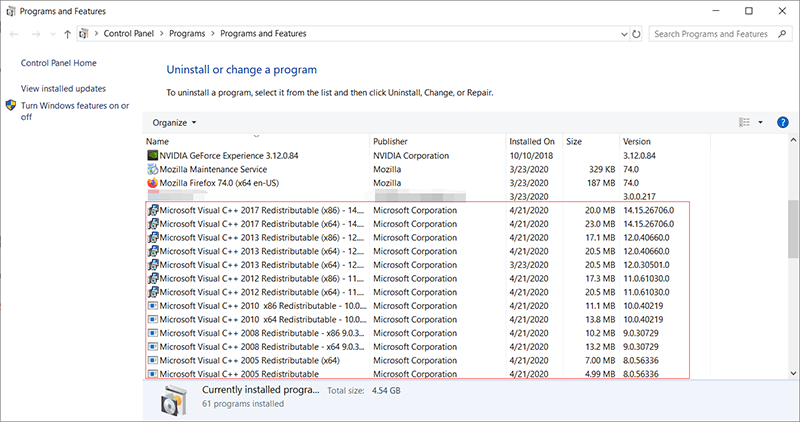Select the Programs and Features breadcrumb
Screen dimensions: 800x422
coord(263,34)
